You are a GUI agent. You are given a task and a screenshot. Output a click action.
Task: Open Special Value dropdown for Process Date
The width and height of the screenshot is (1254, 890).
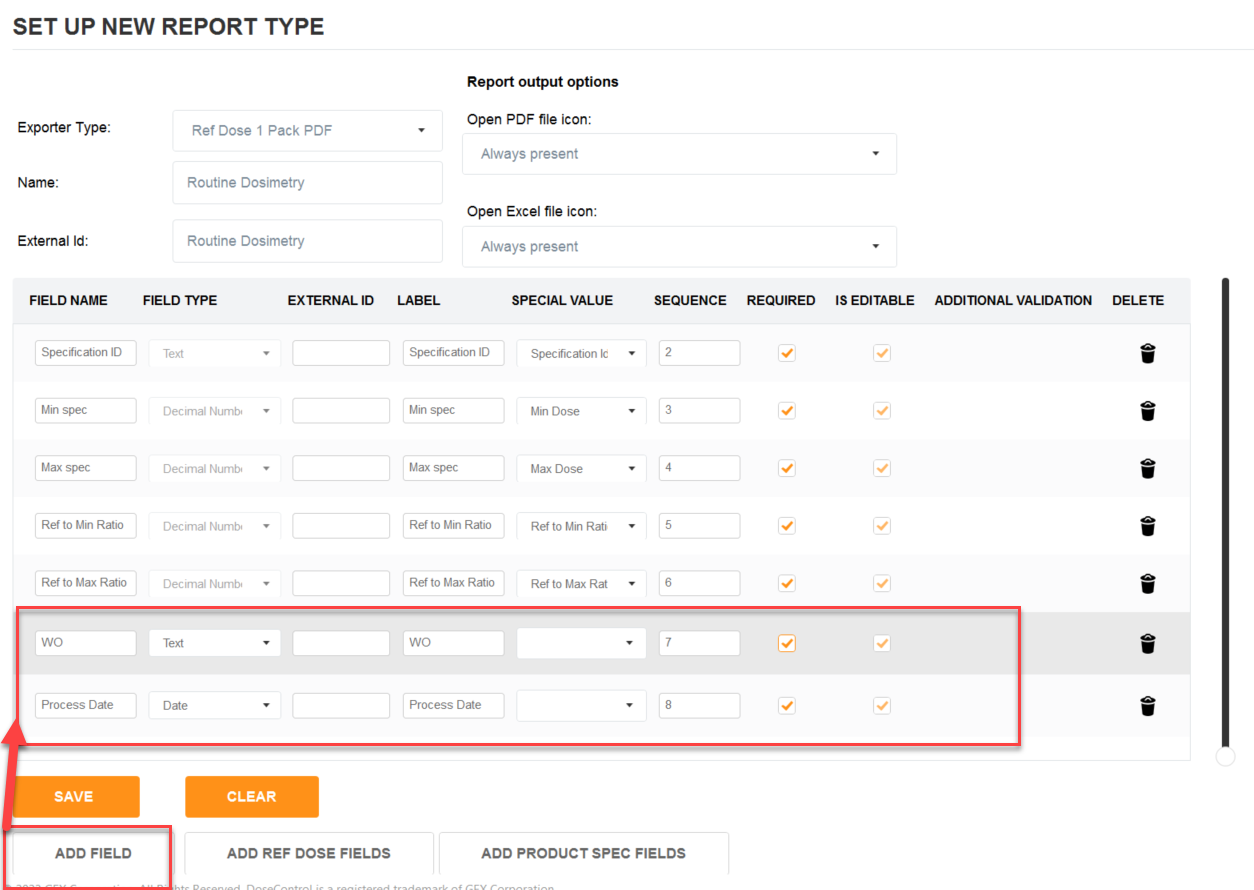581,705
